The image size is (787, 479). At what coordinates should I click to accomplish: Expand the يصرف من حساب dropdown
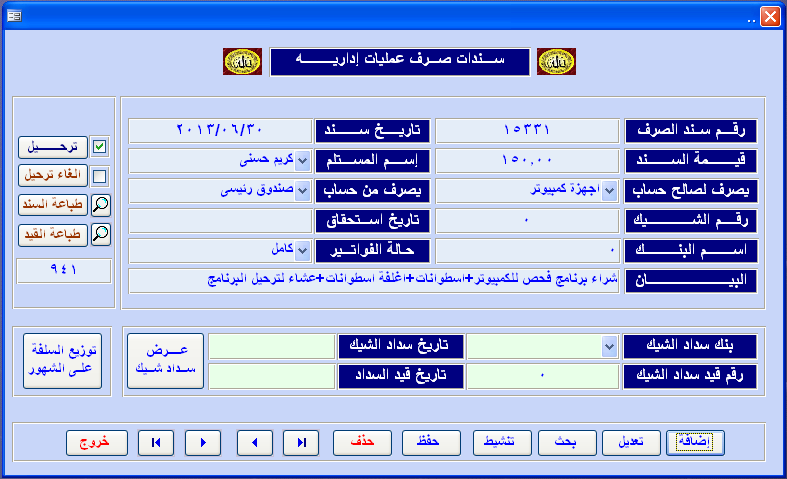[303, 190]
